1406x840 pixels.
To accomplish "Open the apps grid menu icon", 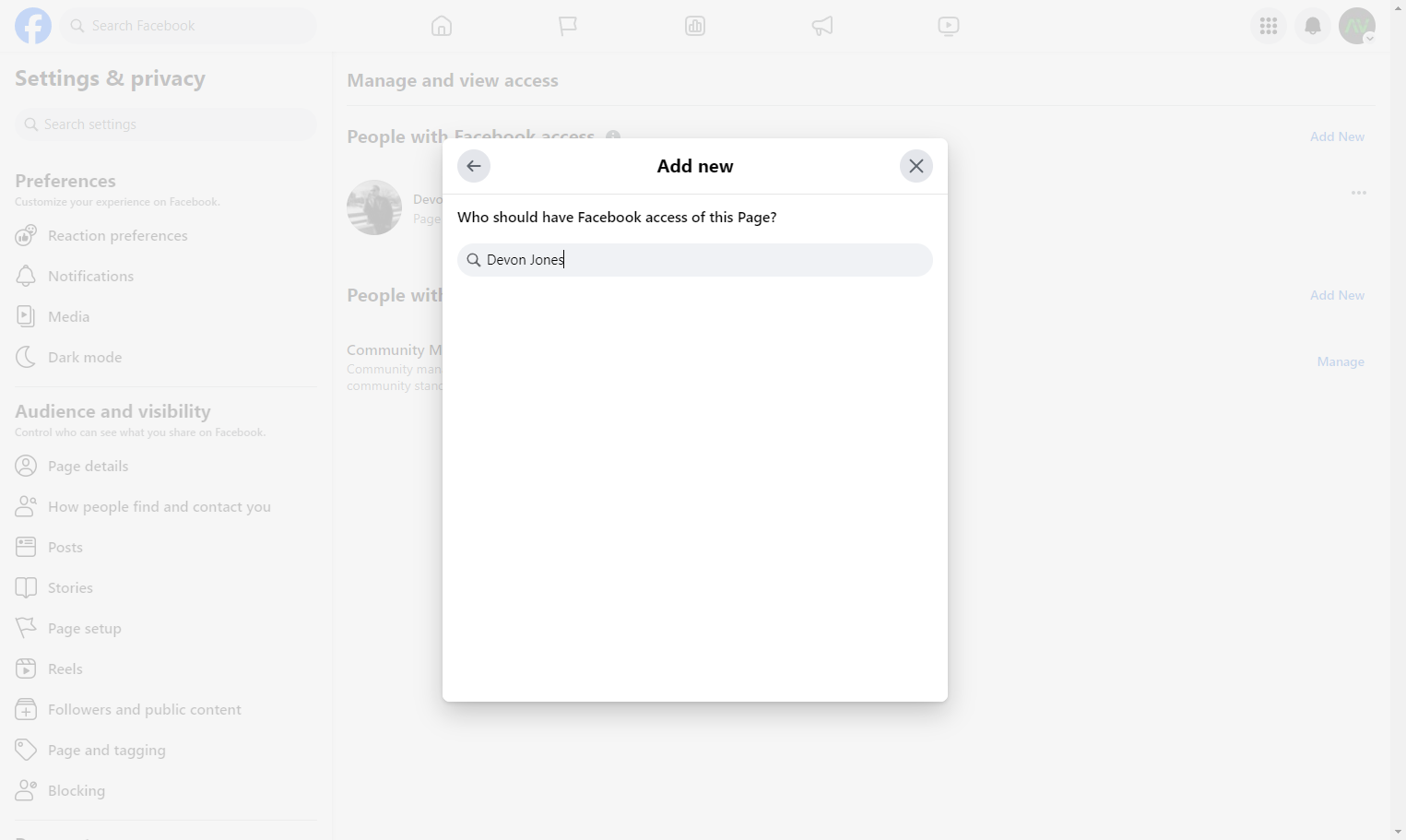I will pos(1269,26).
